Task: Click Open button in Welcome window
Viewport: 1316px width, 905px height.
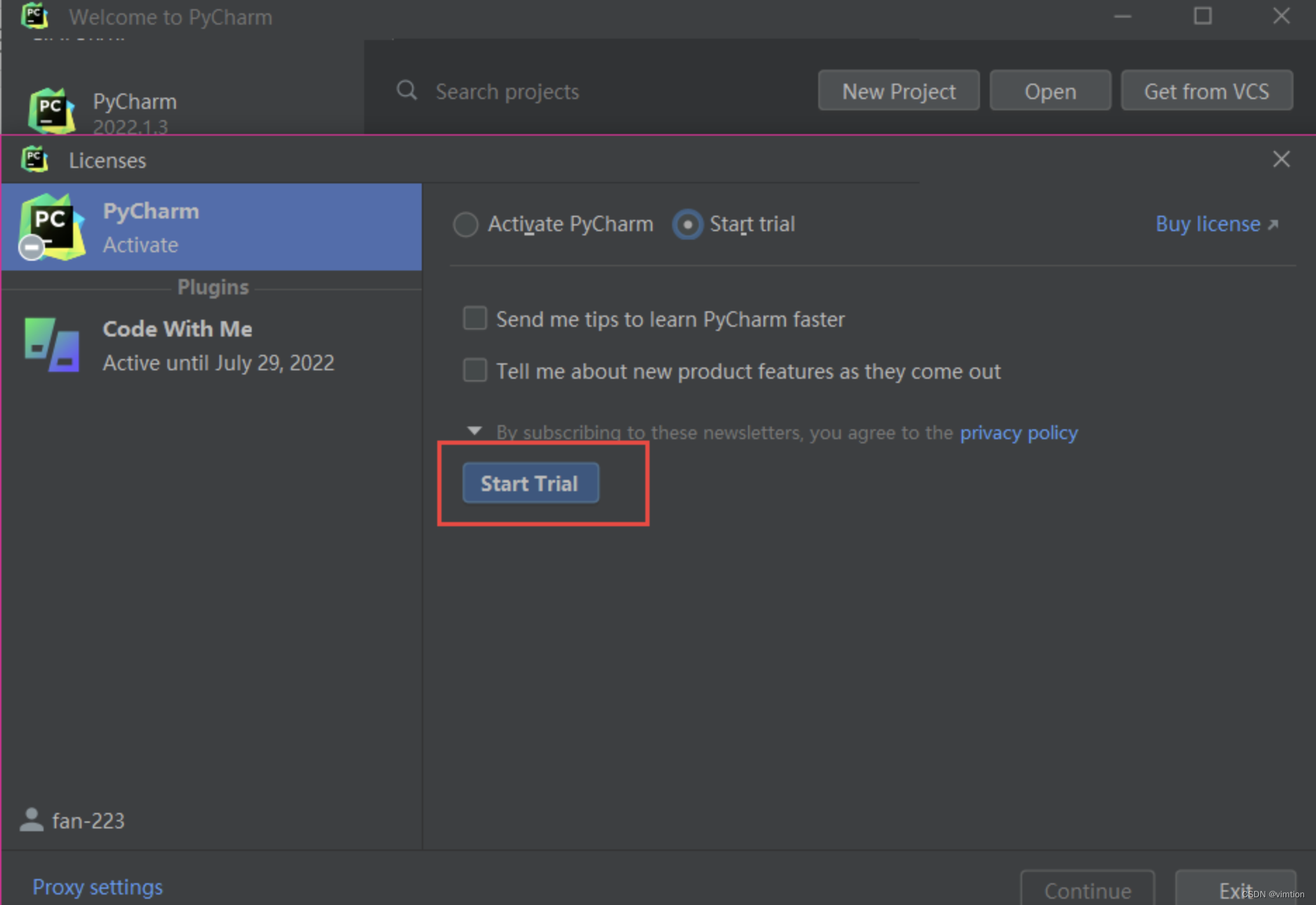Action: (1050, 91)
